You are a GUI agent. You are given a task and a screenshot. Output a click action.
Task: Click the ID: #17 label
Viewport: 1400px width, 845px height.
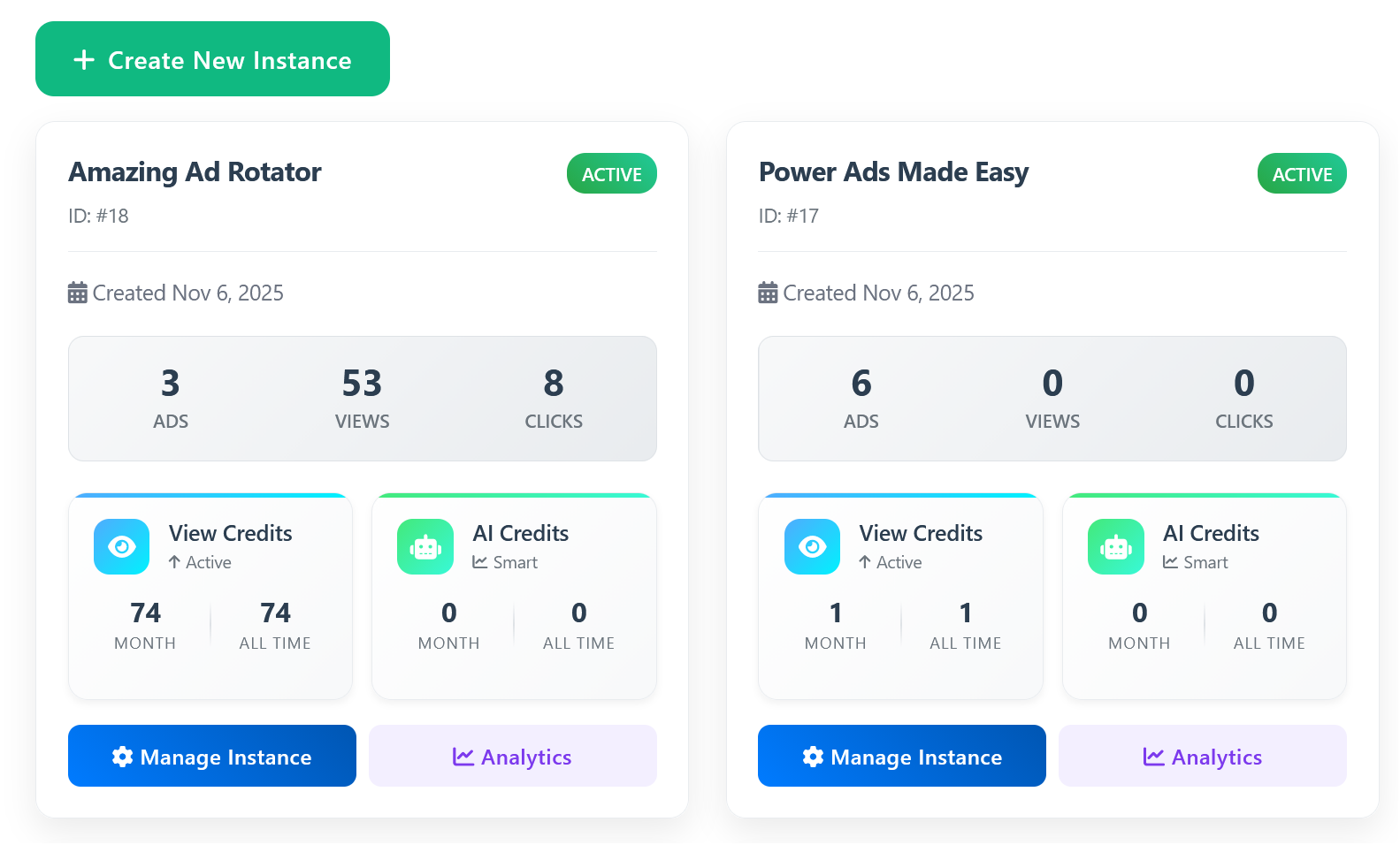789,216
